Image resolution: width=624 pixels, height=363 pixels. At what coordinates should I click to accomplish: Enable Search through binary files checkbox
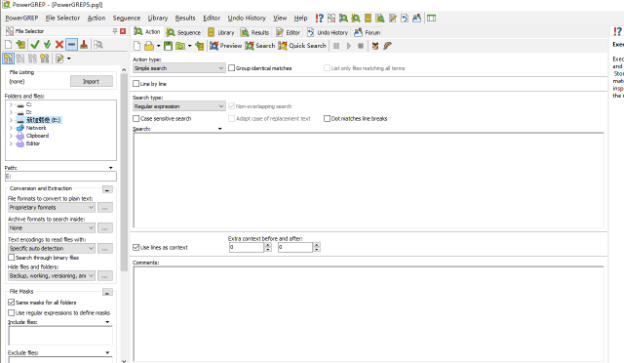(x=12, y=258)
